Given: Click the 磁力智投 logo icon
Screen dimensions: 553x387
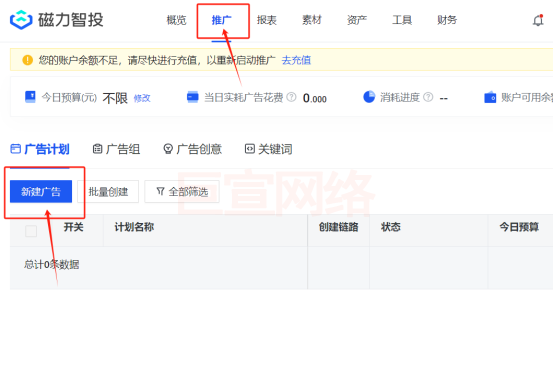Looking at the screenshot, I should [x=21, y=19].
